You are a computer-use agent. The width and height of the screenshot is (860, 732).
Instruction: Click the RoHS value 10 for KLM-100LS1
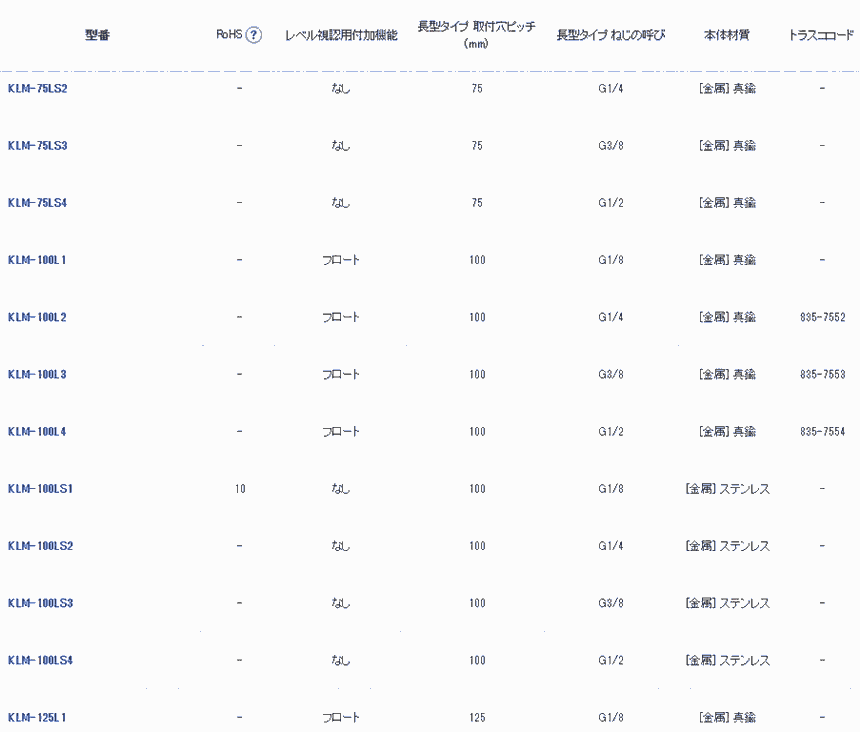240,489
